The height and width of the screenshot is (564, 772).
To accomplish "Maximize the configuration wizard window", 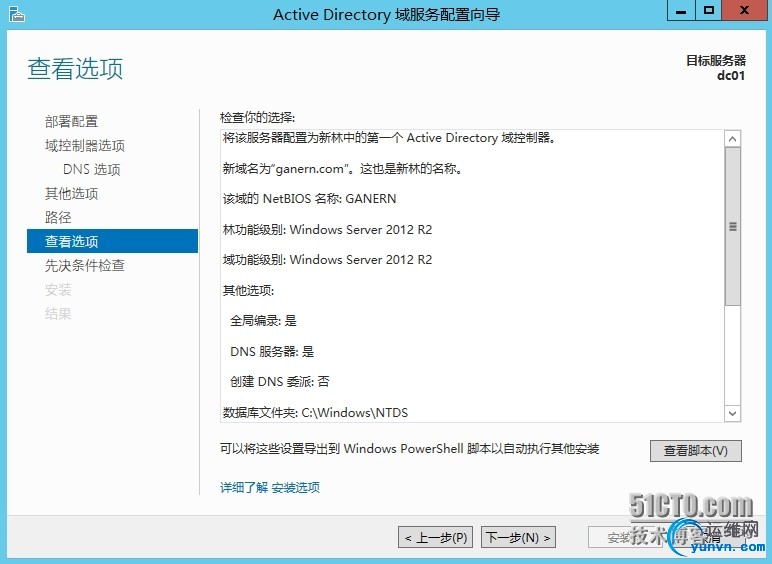I will tap(708, 10).
